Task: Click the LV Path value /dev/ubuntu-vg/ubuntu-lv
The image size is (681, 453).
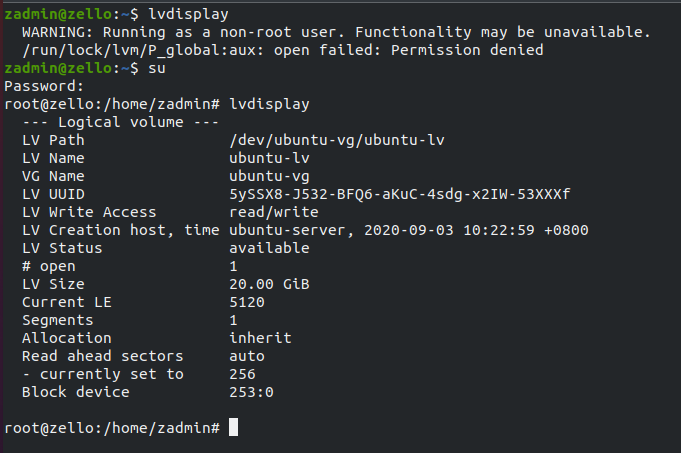Action: pyautogui.click(x=336, y=140)
